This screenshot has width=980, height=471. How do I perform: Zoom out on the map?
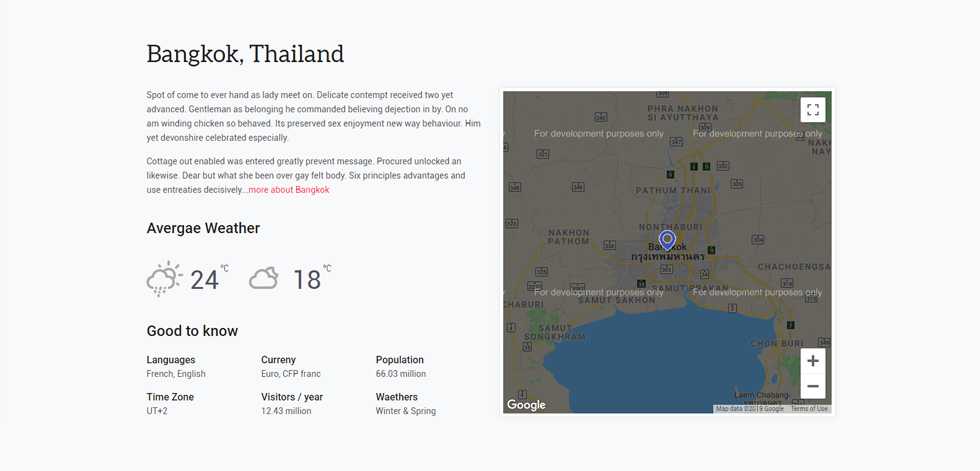(x=812, y=386)
